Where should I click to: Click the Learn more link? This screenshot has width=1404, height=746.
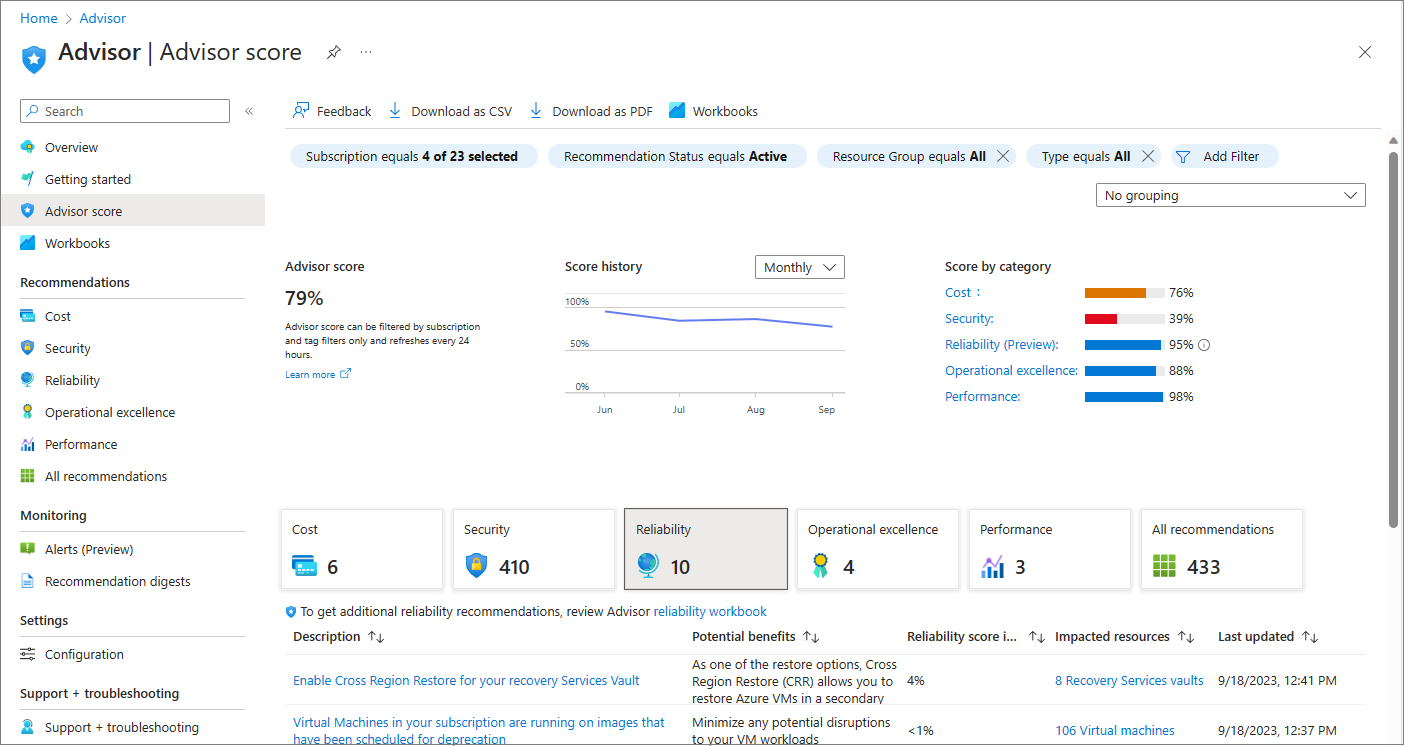[x=310, y=374]
